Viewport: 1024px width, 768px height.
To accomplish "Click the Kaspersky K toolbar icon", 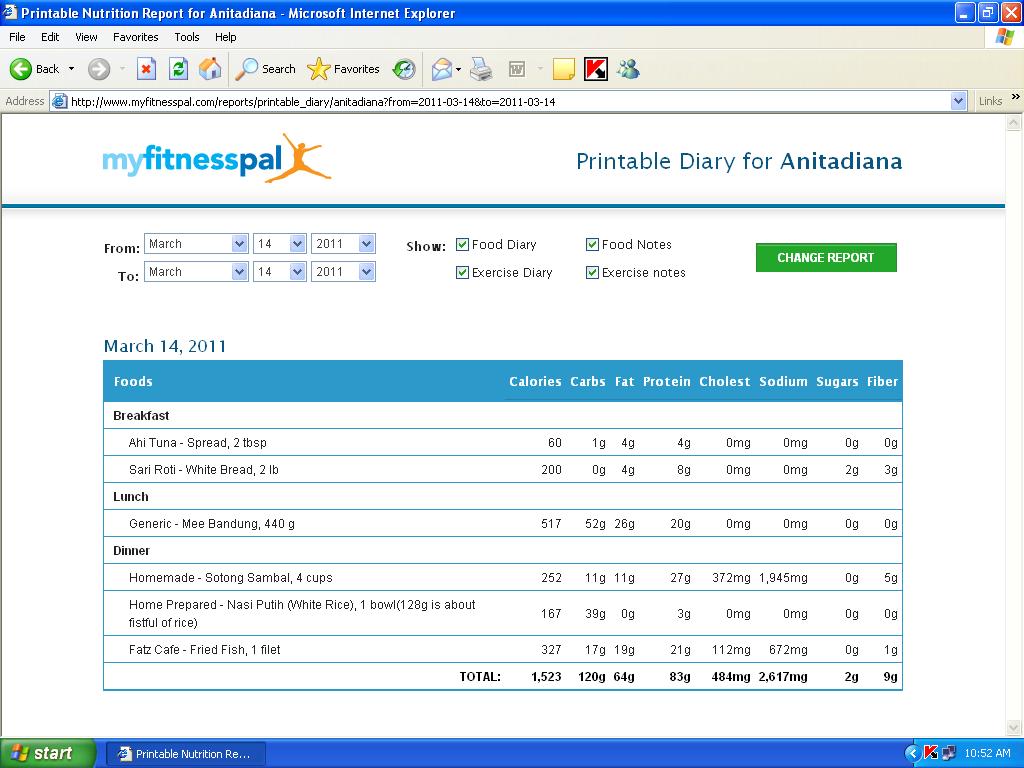I will (x=596, y=69).
